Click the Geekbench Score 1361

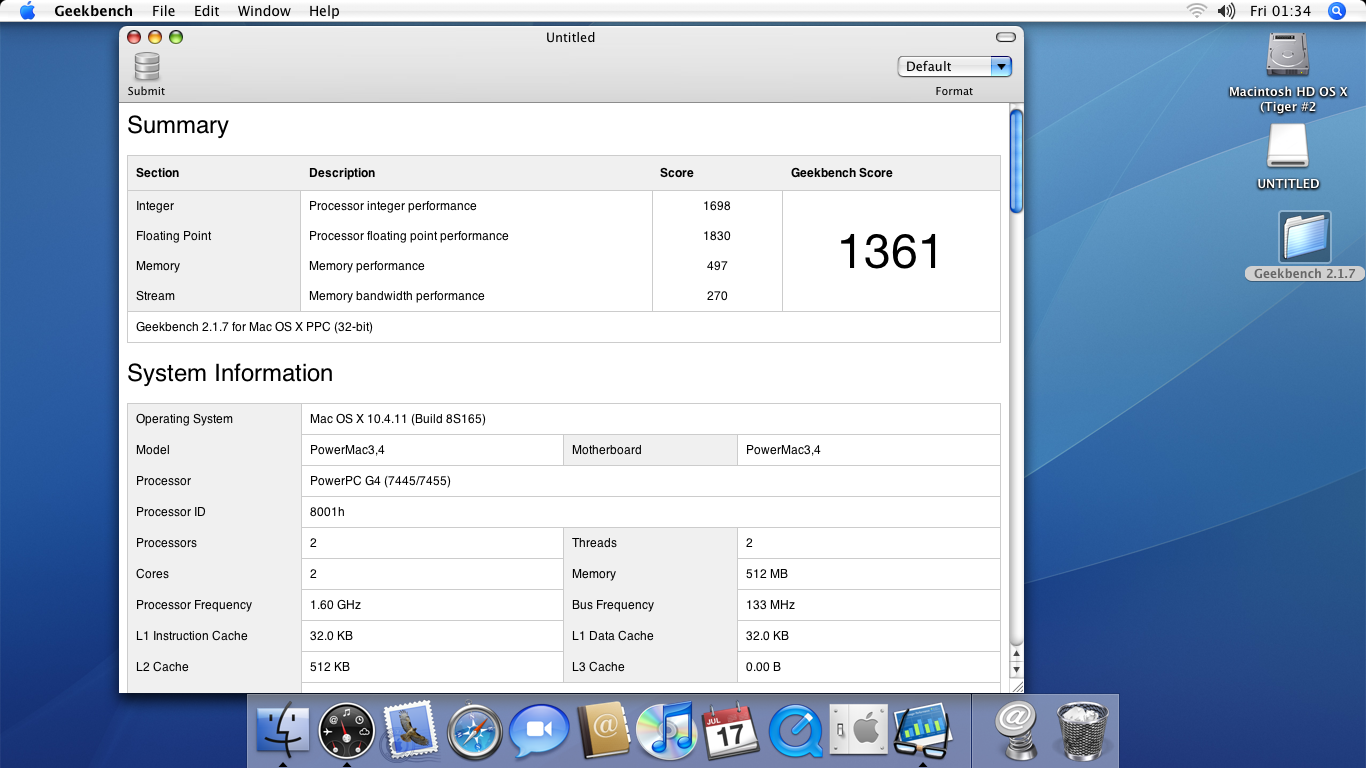pyautogui.click(x=890, y=252)
